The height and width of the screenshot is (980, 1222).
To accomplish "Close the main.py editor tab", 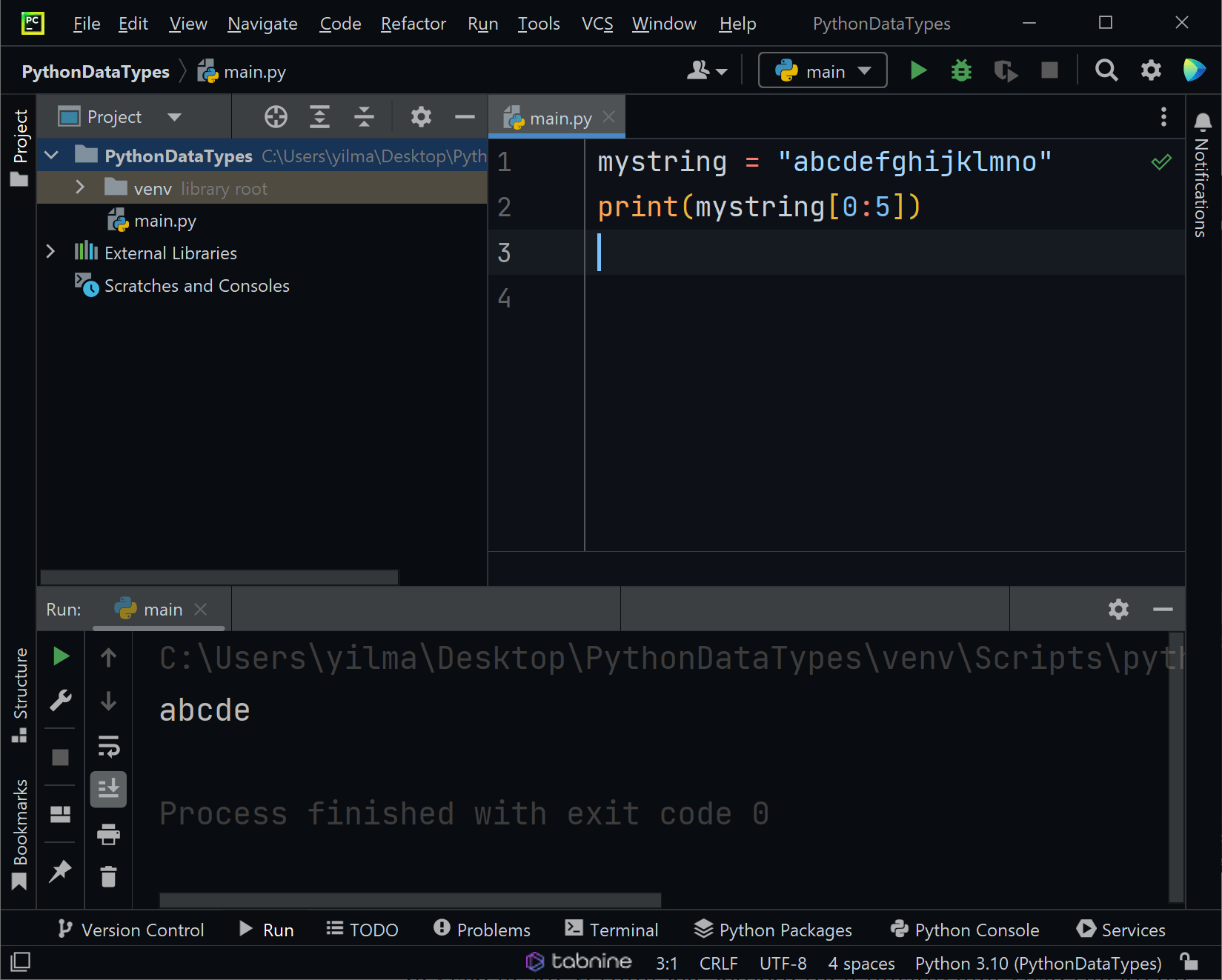I will (609, 117).
